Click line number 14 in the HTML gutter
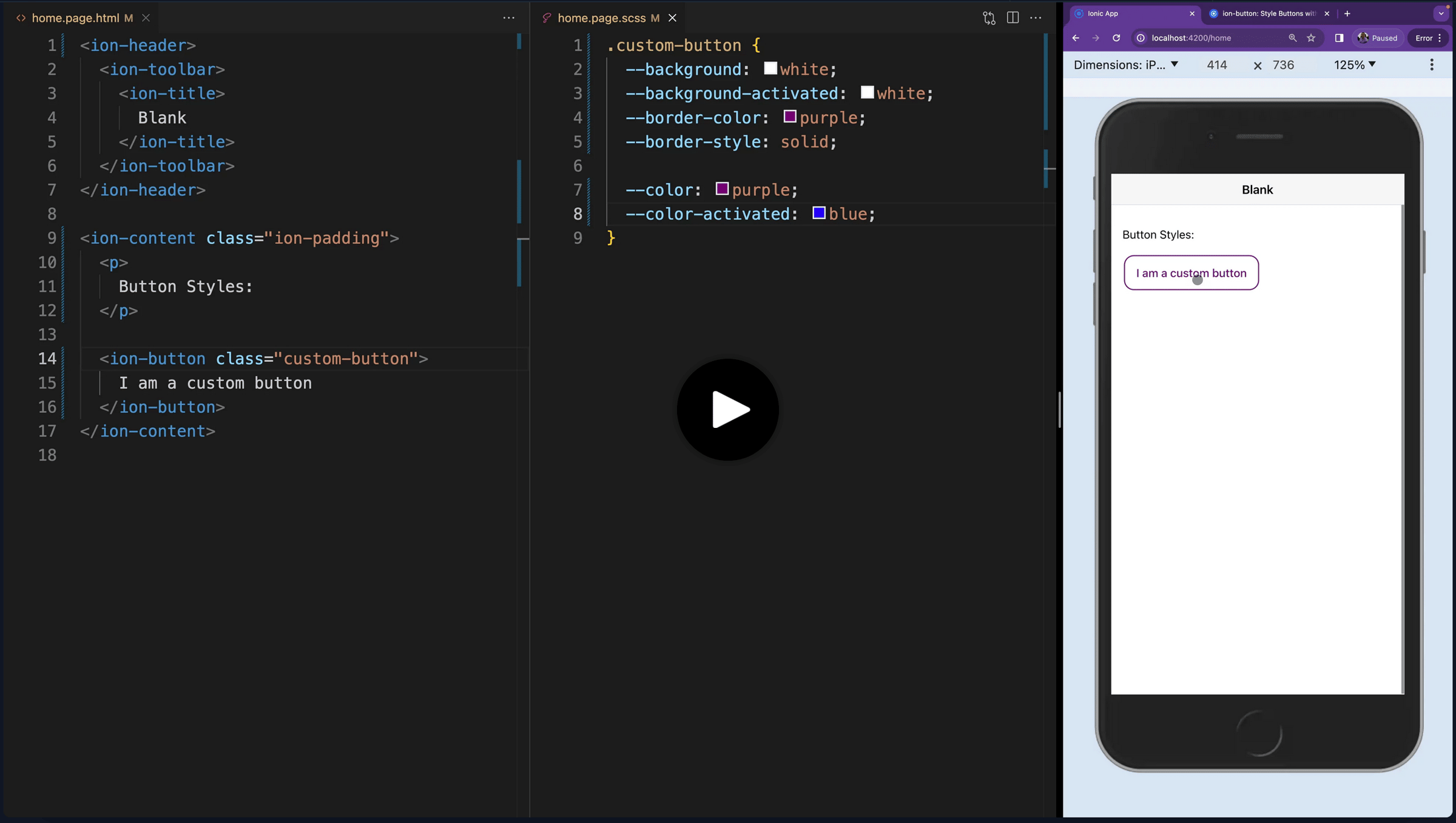This screenshot has width=1456, height=823. (x=47, y=359)
